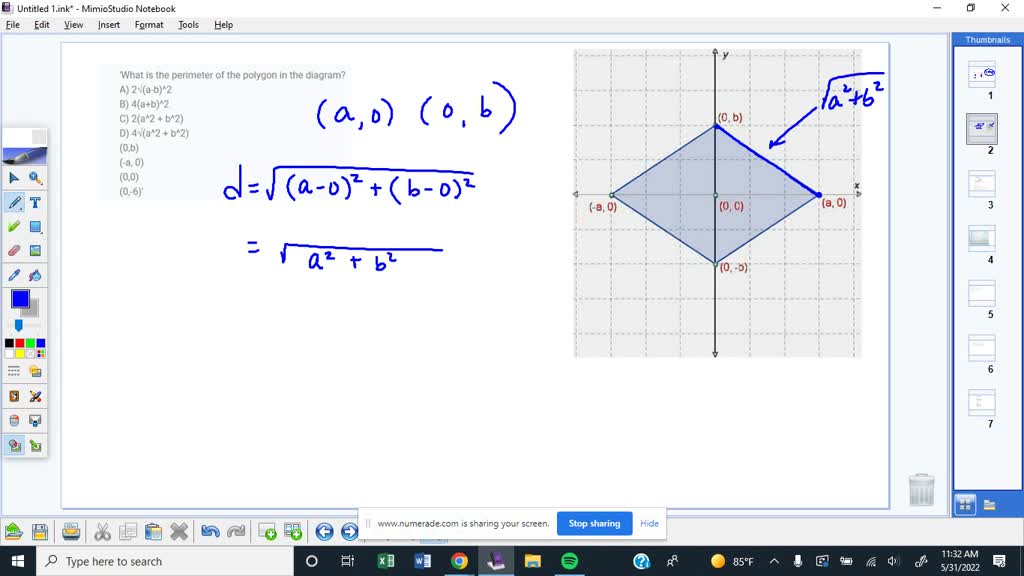Image resolution: width=1024 pixels, height=576 pixels.
Task: Adjust the pen thickness slider
Action: click(x=18, y=325)
